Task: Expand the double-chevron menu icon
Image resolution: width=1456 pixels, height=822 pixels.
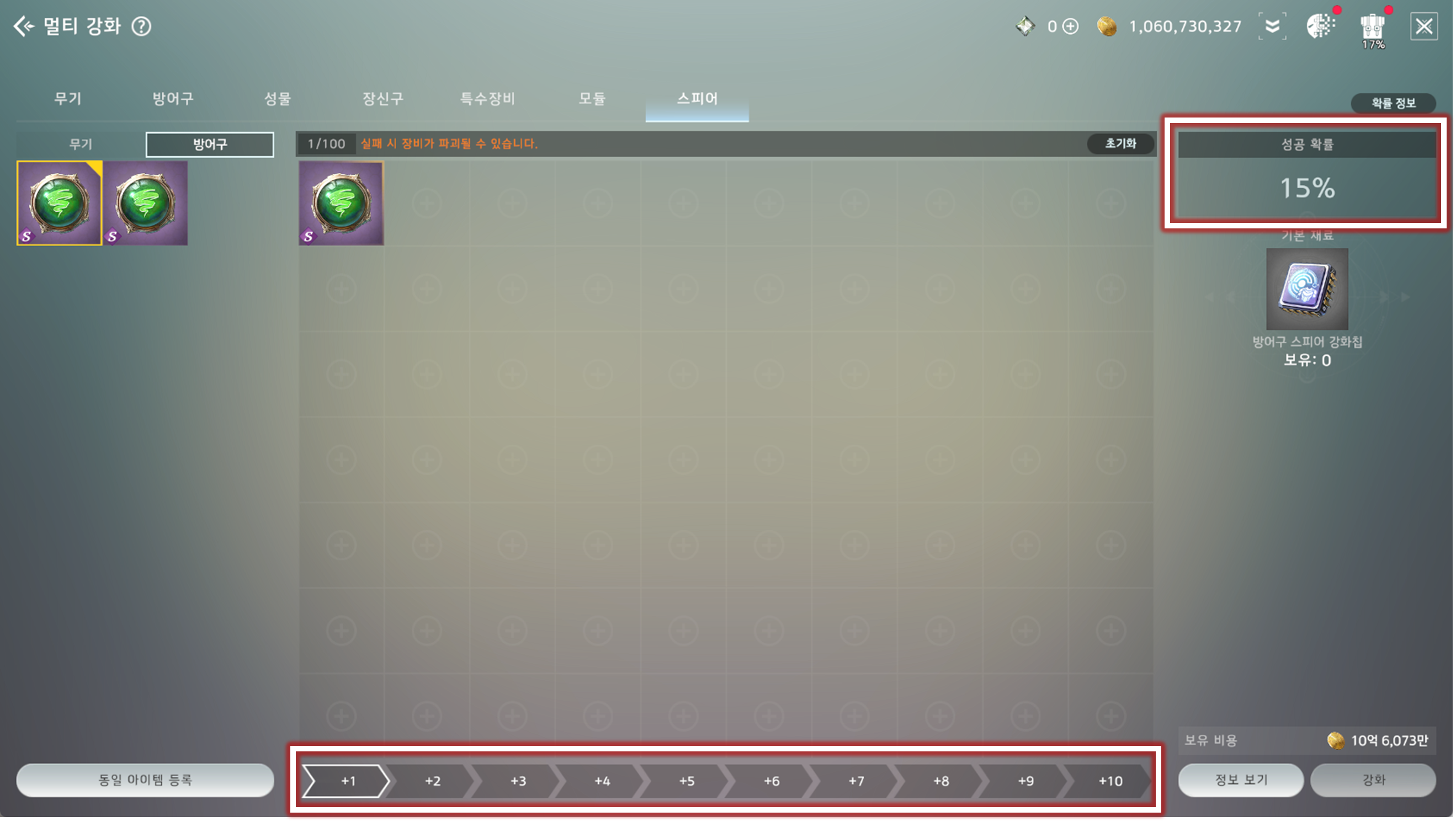Action: coord(1272,26)
